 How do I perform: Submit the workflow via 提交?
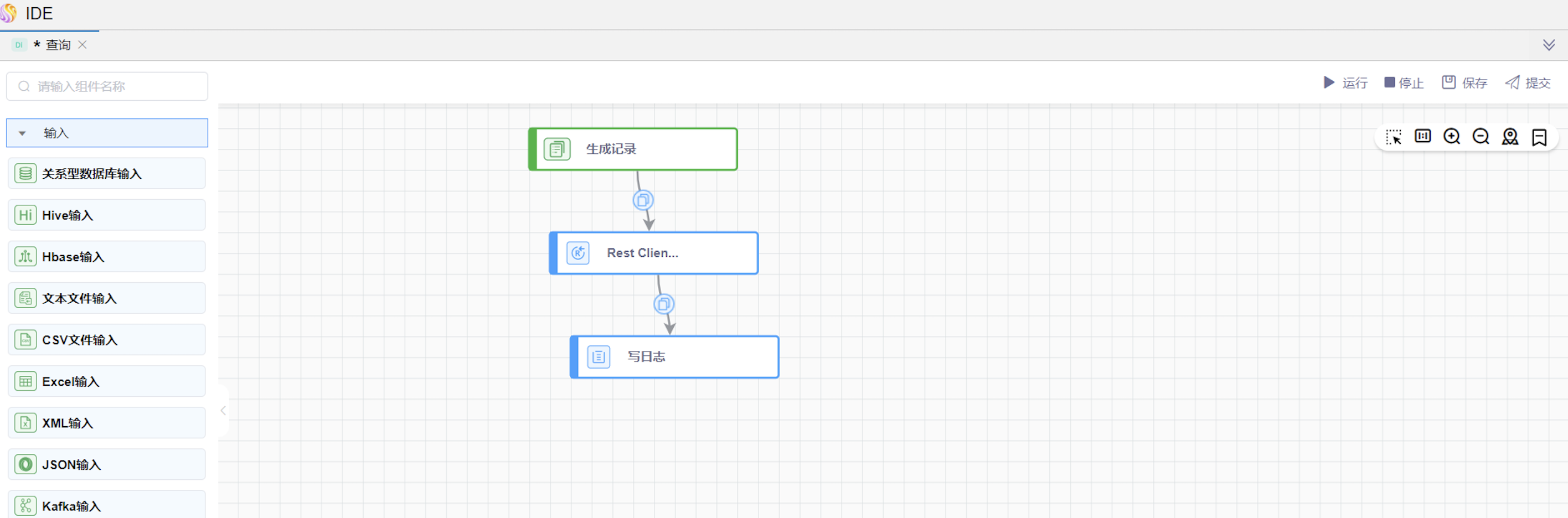pos(1528,83)
